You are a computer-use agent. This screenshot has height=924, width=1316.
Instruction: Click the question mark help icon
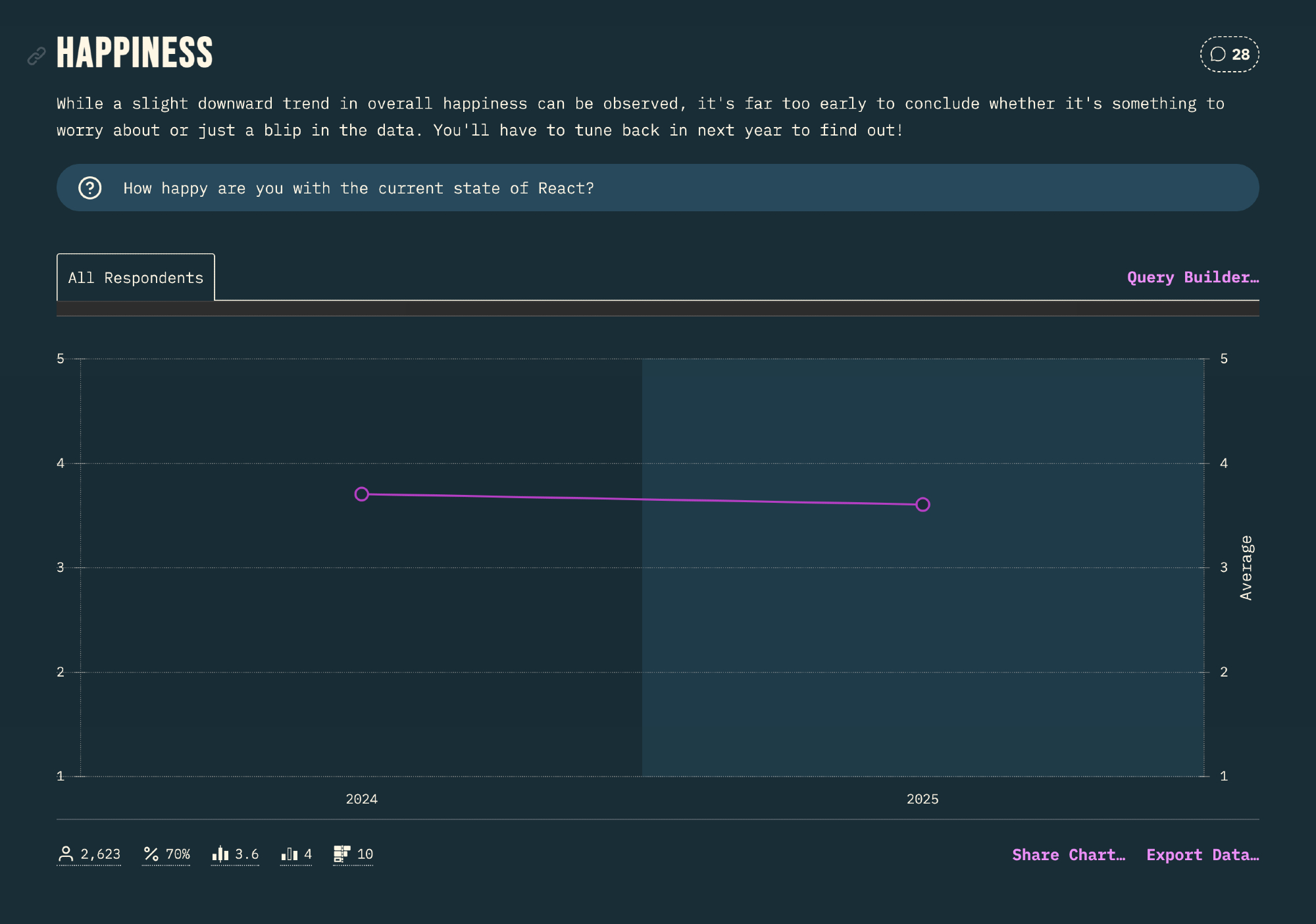click(90, 188)
